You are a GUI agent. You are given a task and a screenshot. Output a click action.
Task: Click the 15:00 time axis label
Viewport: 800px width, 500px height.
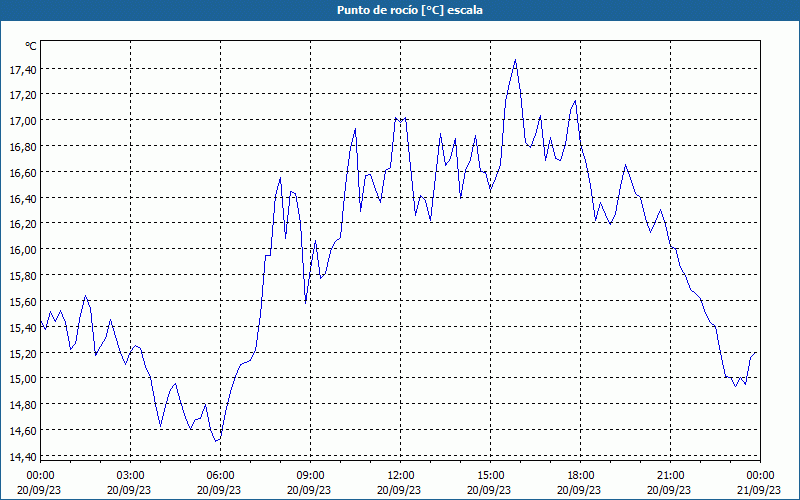click(490, 476)
